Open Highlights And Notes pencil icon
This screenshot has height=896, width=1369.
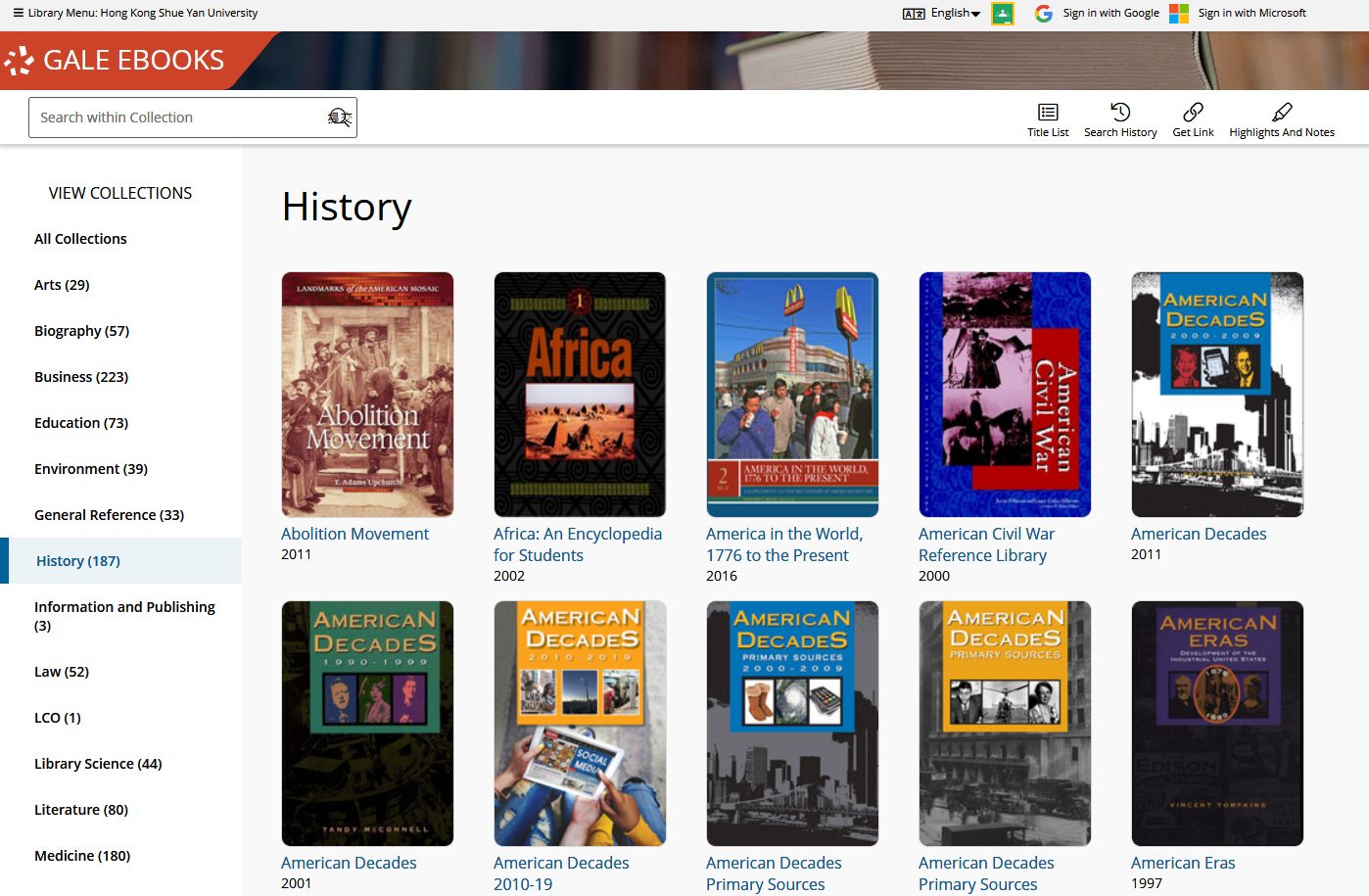(1282, 112)
